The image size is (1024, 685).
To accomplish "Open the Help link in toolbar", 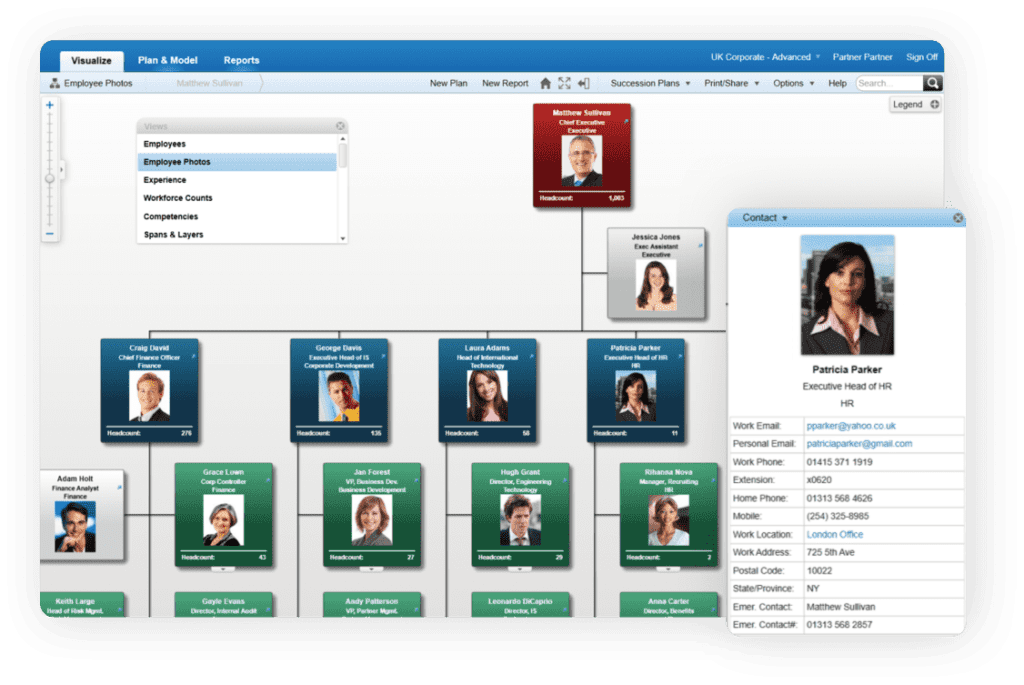I will click(837, 84).
